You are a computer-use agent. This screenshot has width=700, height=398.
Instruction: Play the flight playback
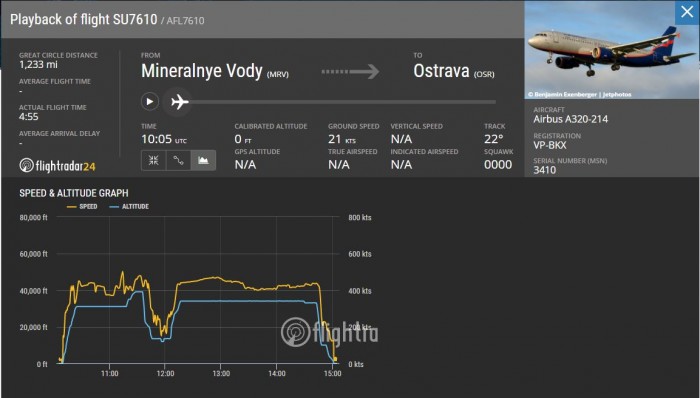pyautogui.click(x=150, y=102)
